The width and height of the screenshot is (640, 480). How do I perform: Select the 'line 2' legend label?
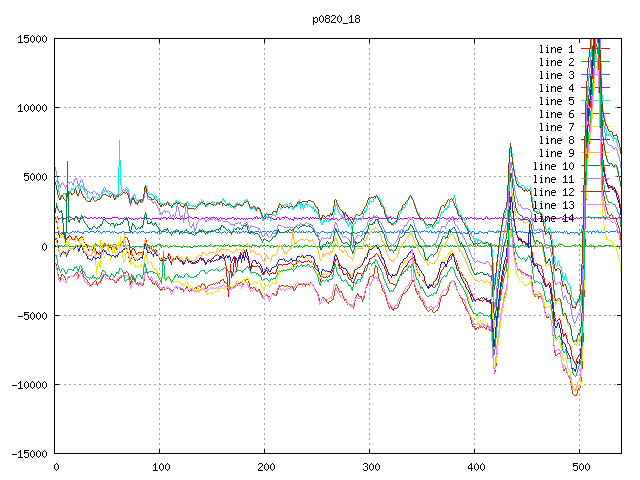point(556,62)
